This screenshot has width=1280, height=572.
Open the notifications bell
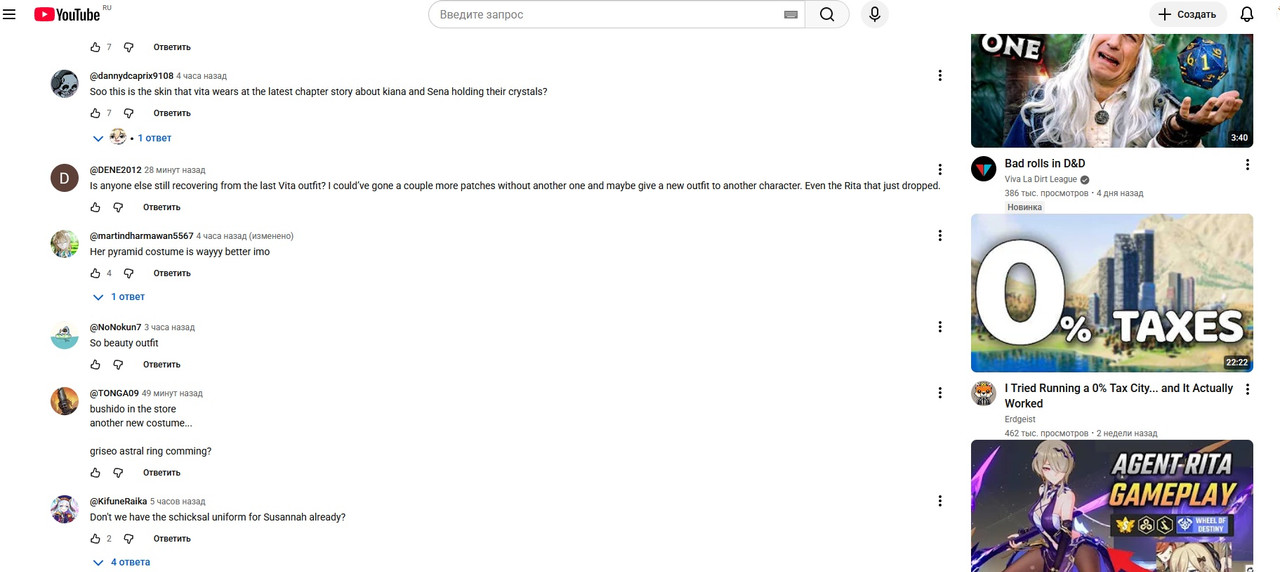tap(1247, 14)
